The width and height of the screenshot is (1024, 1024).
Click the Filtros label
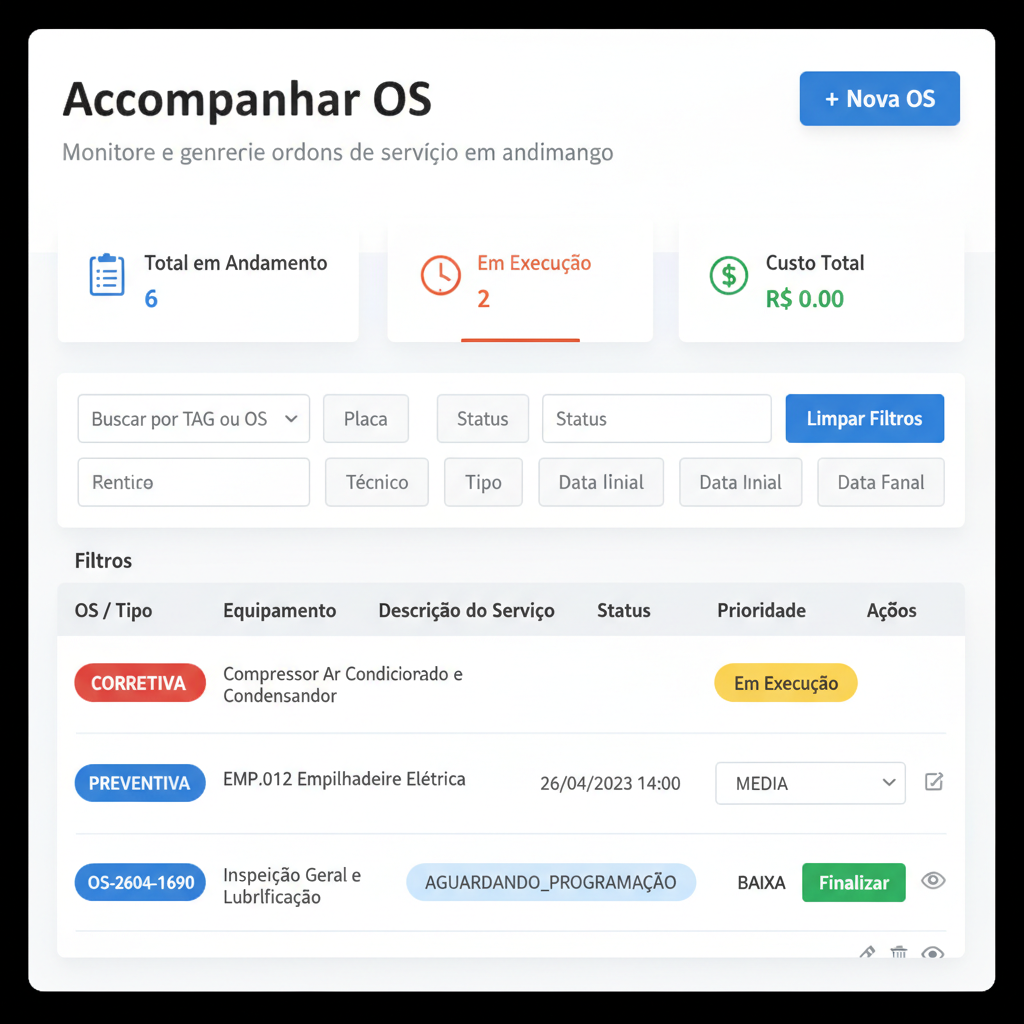[103, 560]
